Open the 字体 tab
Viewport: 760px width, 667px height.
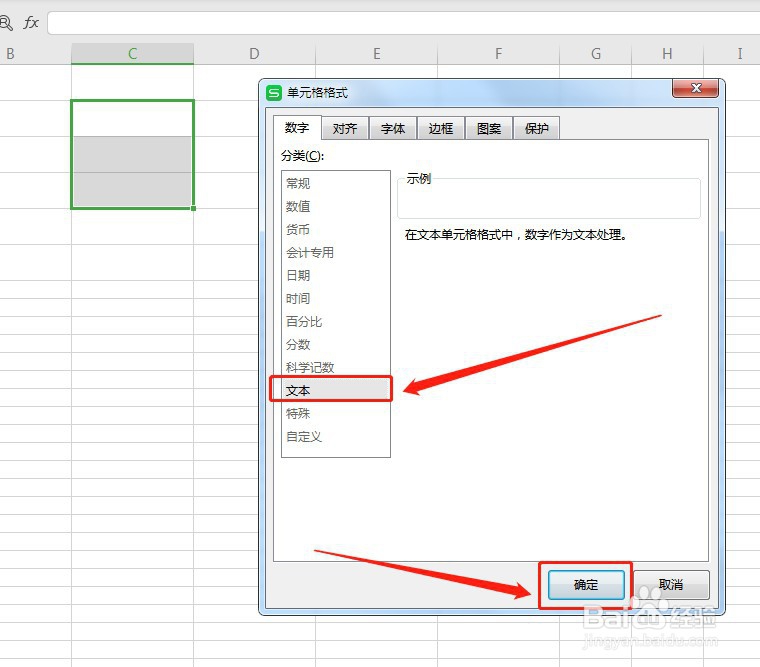point(393,128)
